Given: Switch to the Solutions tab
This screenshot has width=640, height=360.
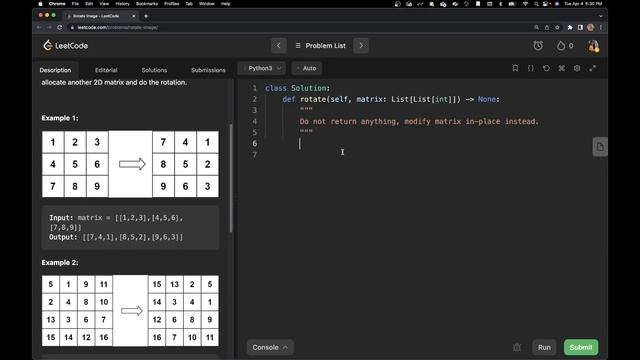Looking at the screenshot, I should coord(154,70).
